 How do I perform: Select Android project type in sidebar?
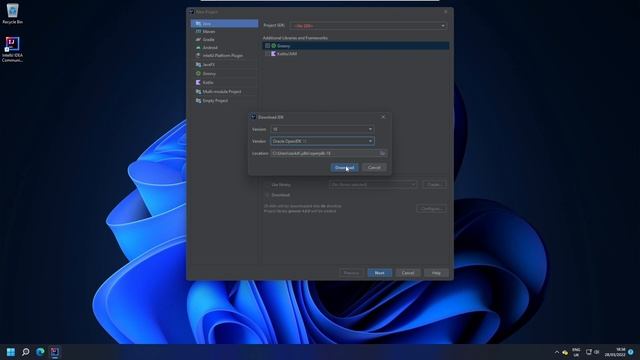224,47
